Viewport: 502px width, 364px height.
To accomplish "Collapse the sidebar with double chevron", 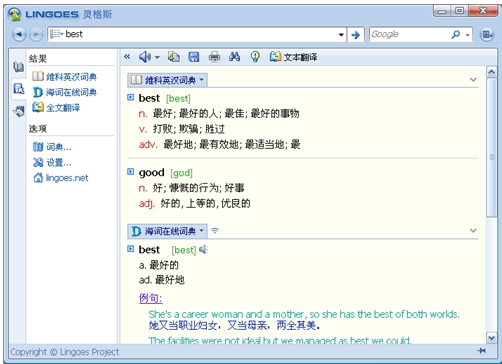I will point(127,57).
